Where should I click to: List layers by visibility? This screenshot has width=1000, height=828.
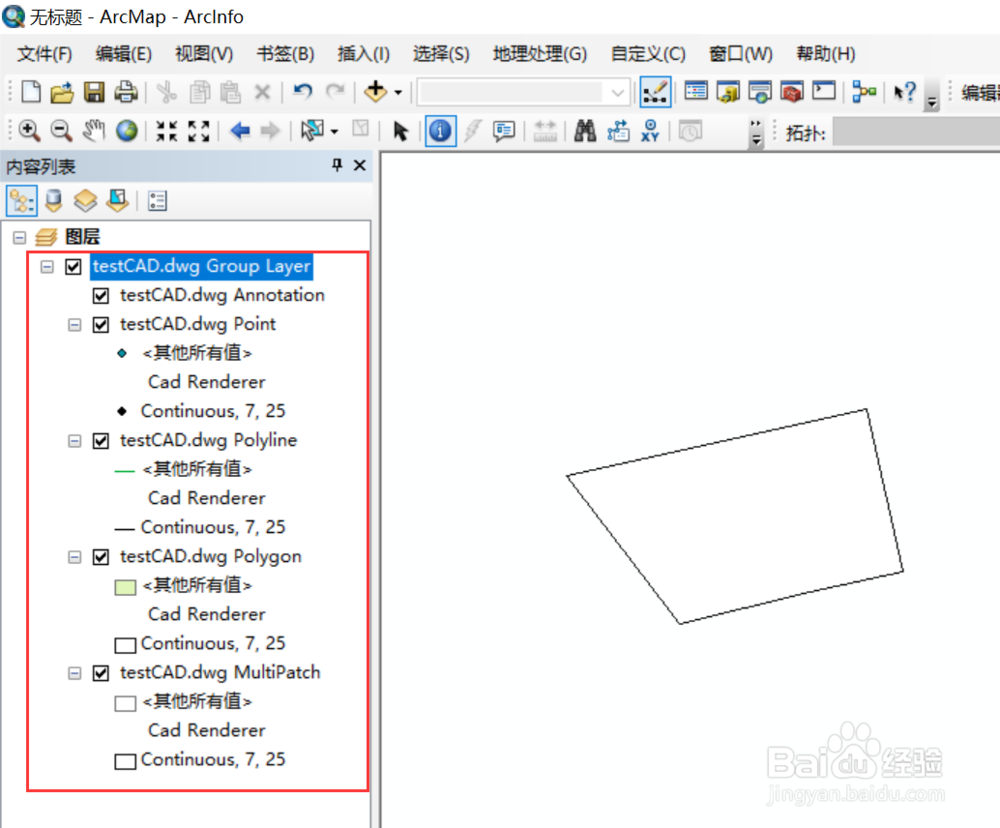pos(85,201)
